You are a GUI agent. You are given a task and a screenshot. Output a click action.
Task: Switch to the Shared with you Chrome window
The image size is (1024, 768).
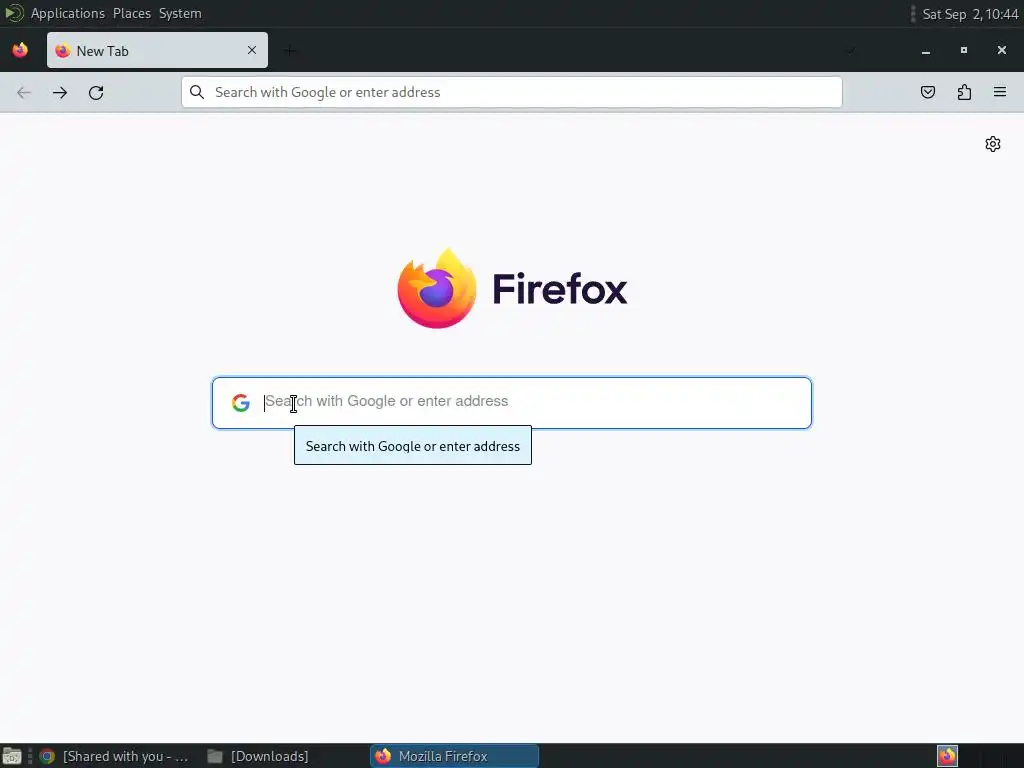[x=114, y=756]
